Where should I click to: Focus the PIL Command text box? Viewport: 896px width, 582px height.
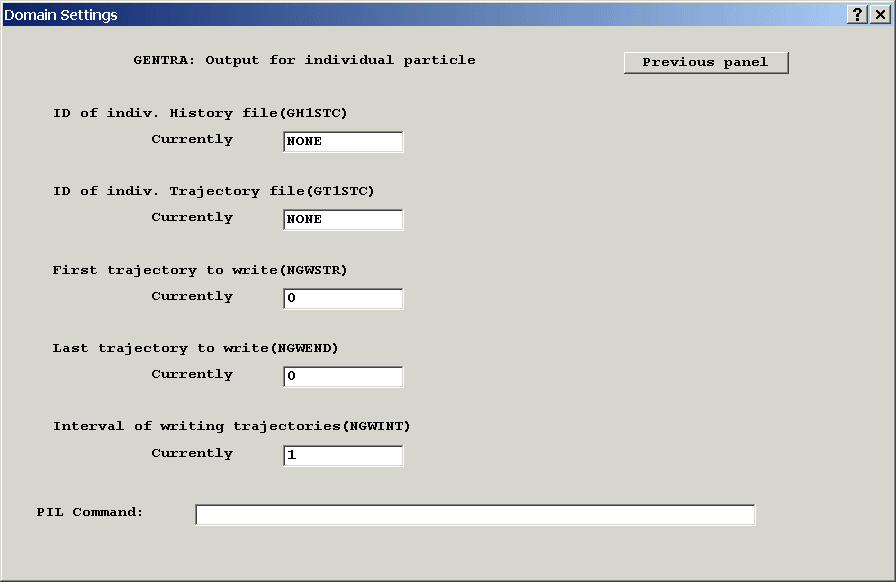475,515
